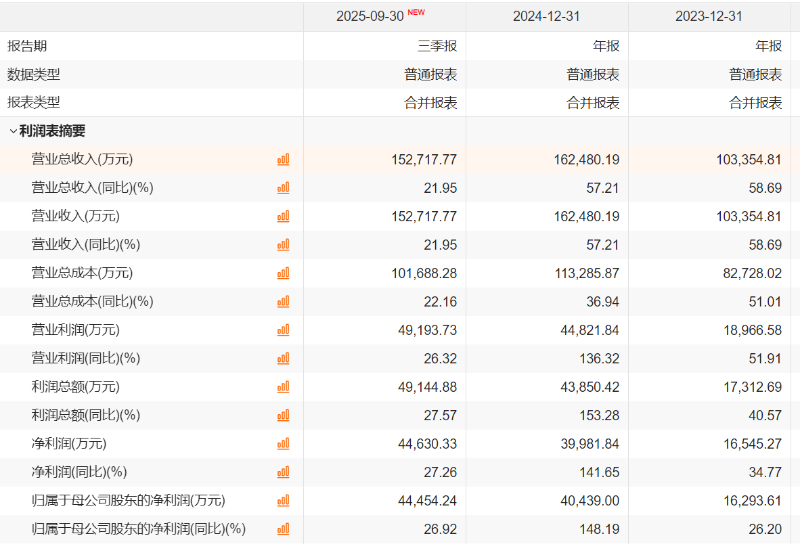Select the 148.19 parent profit growth value
Screen dimensions: 800x544
pyautogui.click(x=599, y=529)
